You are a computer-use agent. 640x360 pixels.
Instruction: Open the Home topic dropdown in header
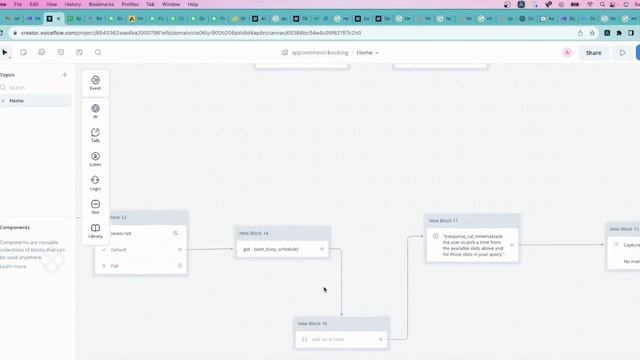[367, 53]
